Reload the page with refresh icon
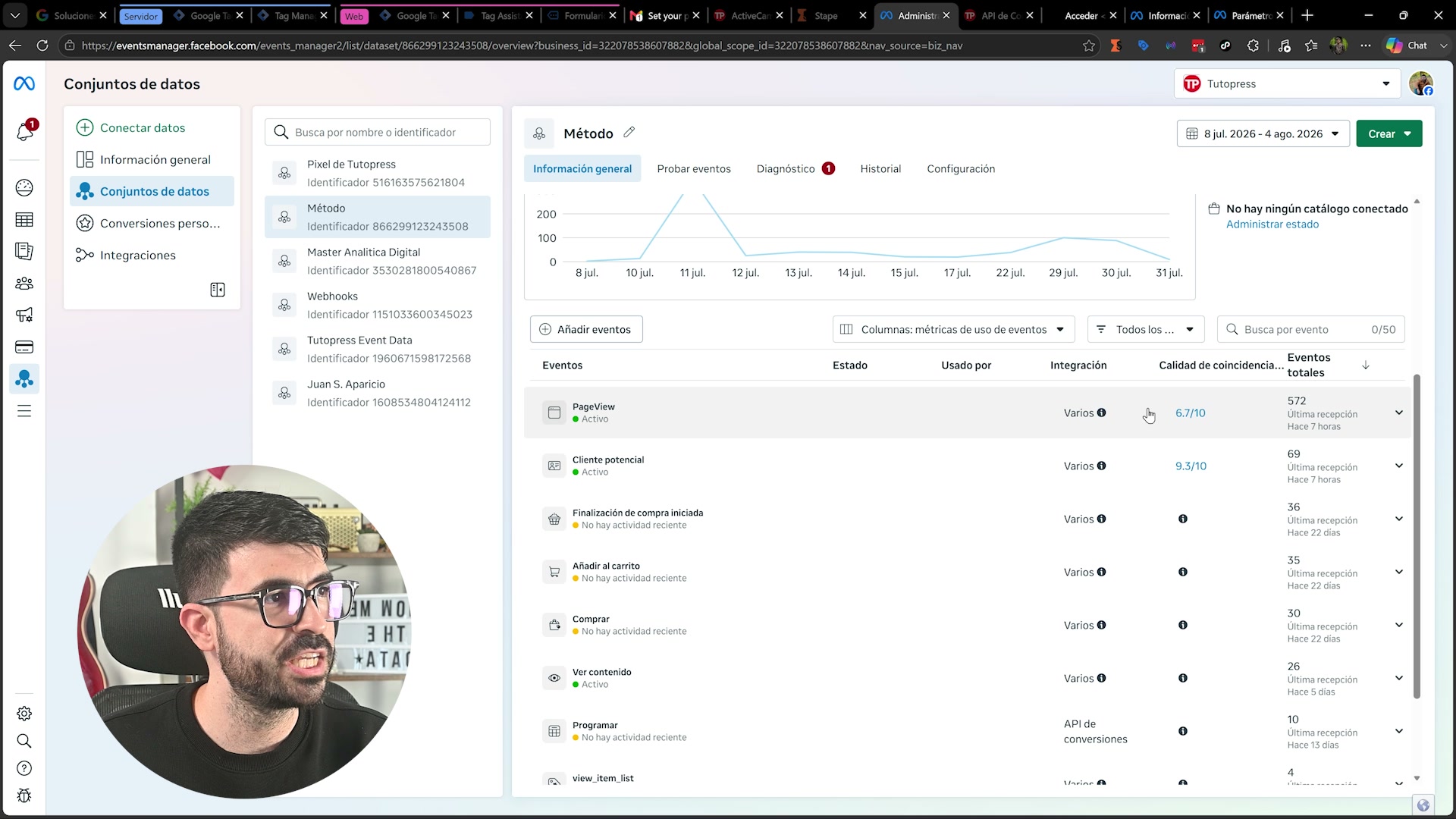The width and height of the screenshot is (1456, 819). [x=42, y=45]
